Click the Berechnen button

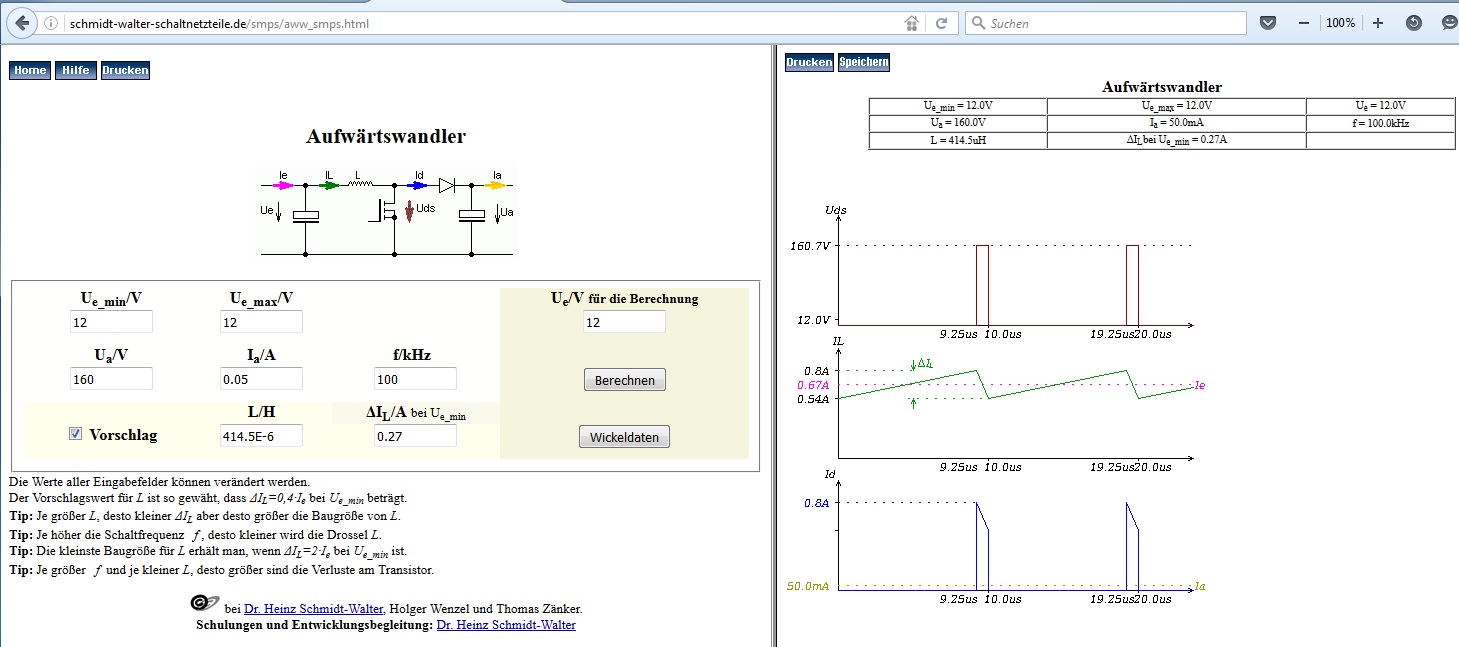pyautogui.click(x=625, y=380)
